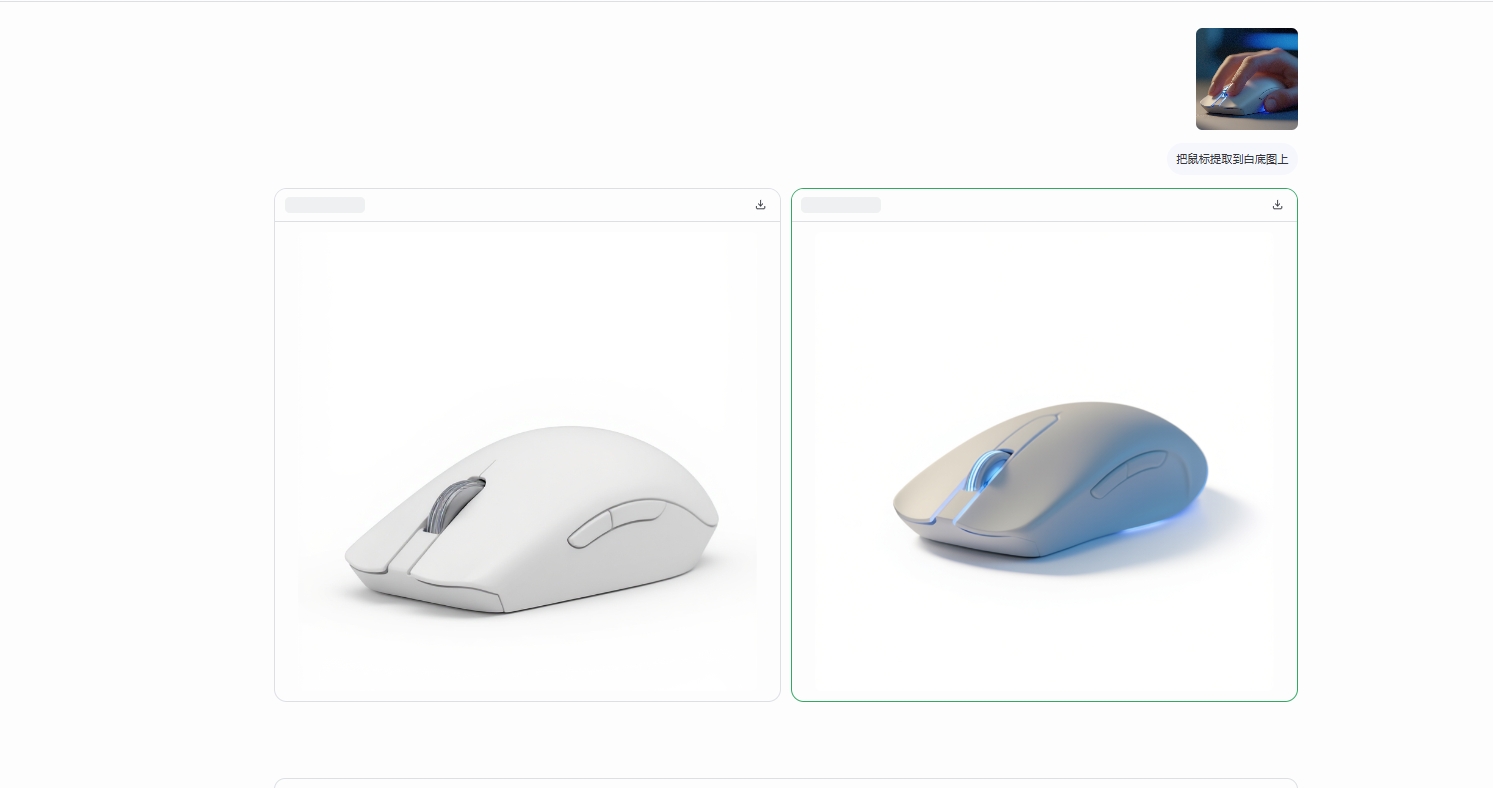This screenshot has height=788, width=1493.
Task: Select the green-bordered right result card header
Action: click(x=1044, y=205)
